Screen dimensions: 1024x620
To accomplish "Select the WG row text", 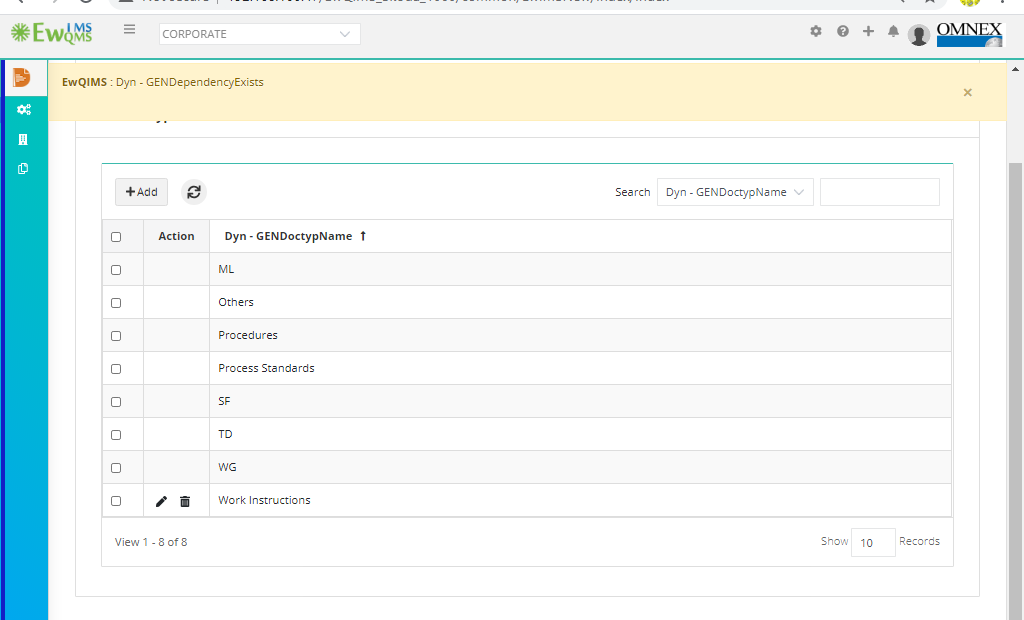I will click(227, 467).
